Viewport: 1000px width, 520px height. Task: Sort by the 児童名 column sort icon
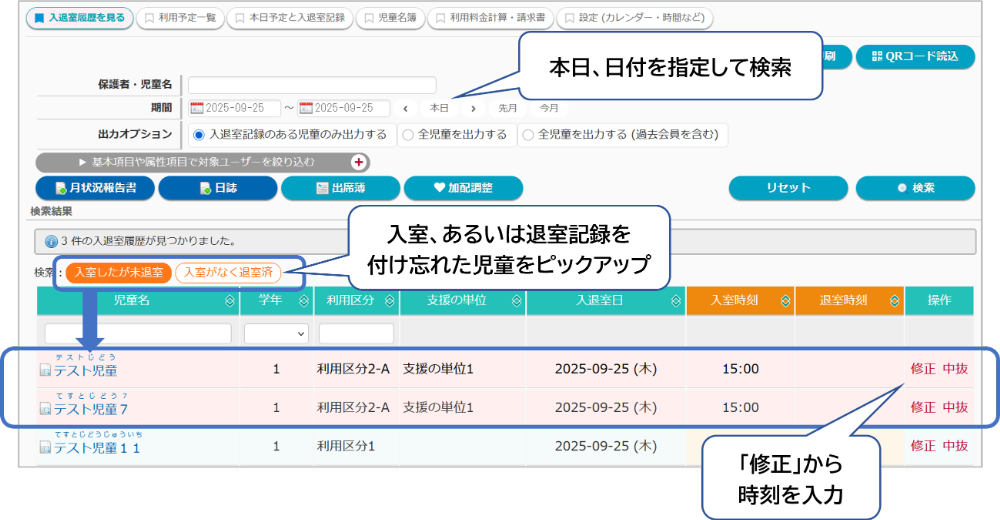coord(230,300)
